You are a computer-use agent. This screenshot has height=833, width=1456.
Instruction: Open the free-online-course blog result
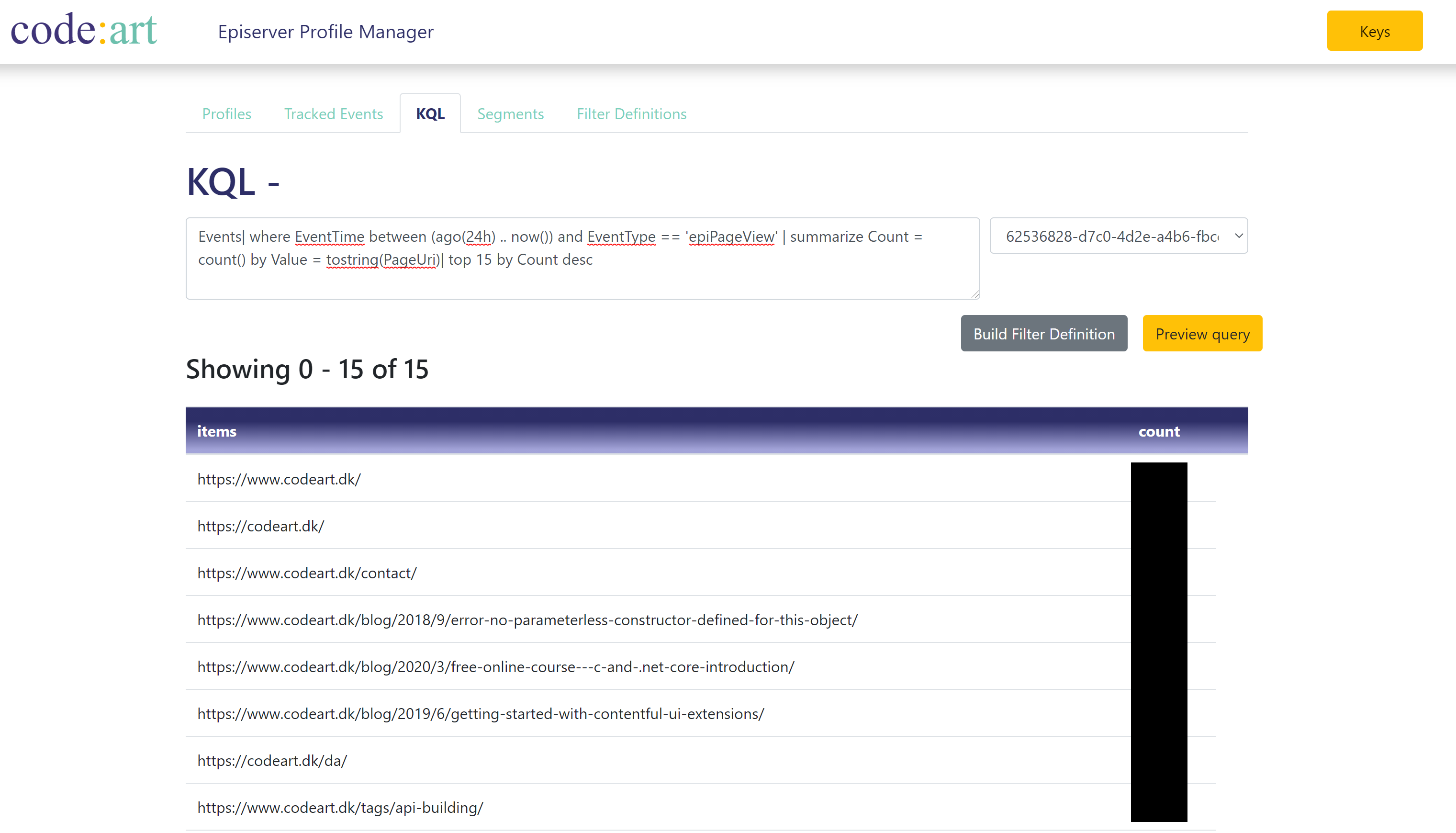pos(495,666)
